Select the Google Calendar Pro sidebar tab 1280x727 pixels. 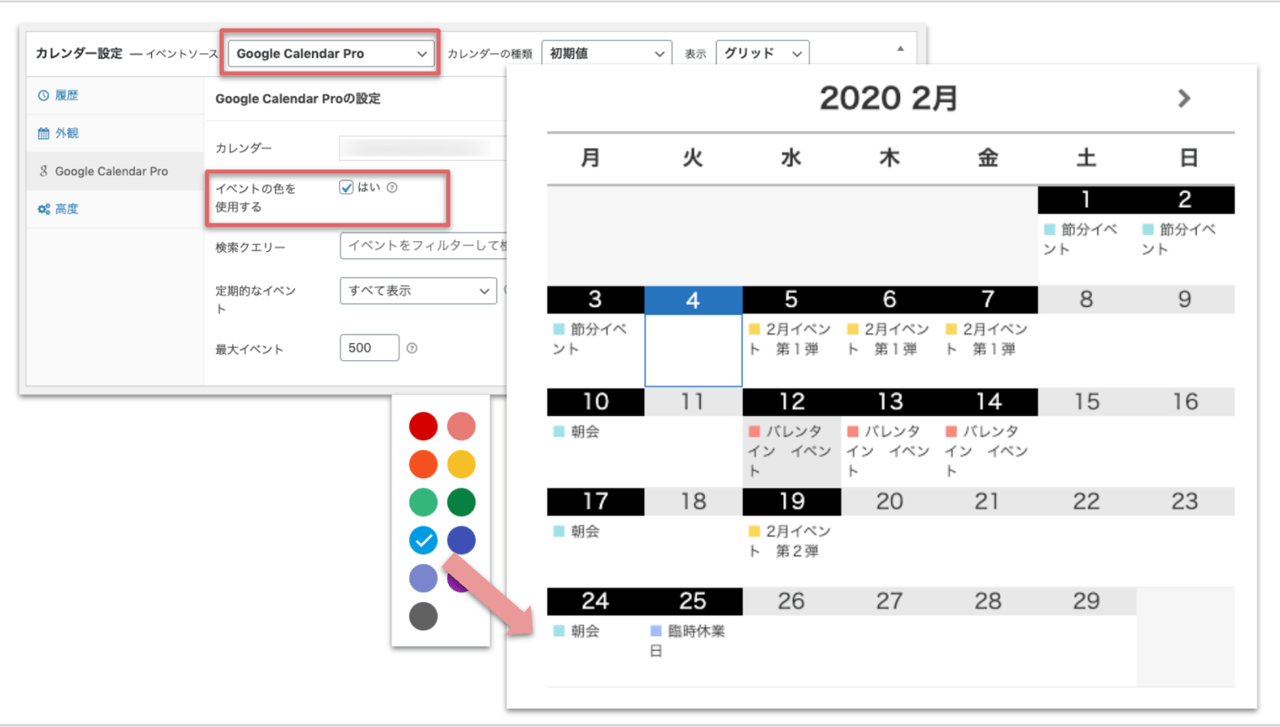(113, 171)
